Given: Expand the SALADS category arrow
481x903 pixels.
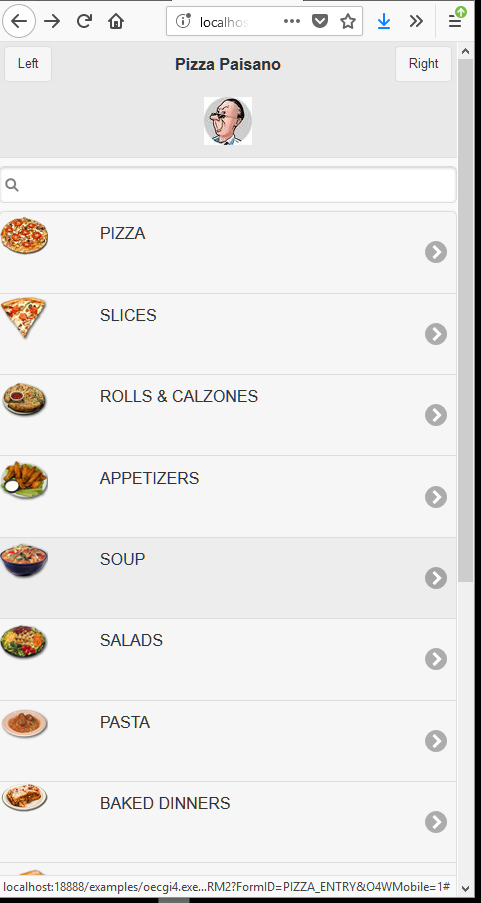Looking at the screenshot, I should point(436,659).
